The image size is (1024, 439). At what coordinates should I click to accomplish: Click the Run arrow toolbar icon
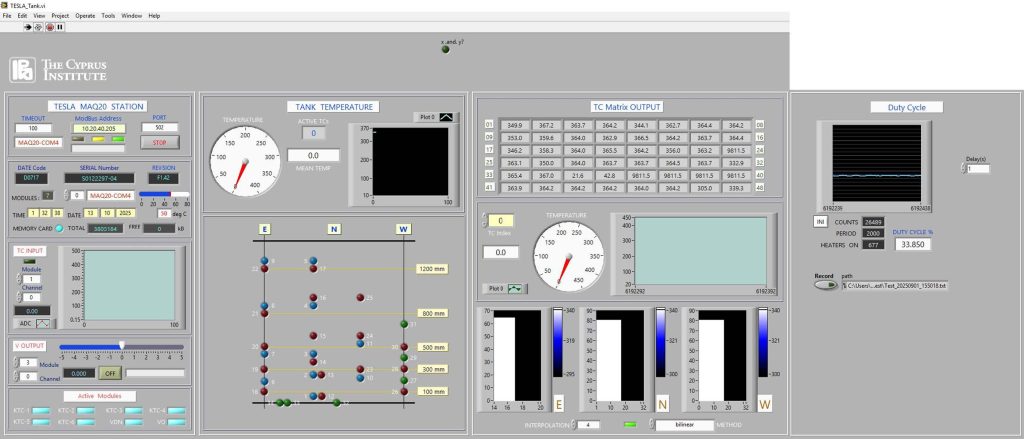29,27
